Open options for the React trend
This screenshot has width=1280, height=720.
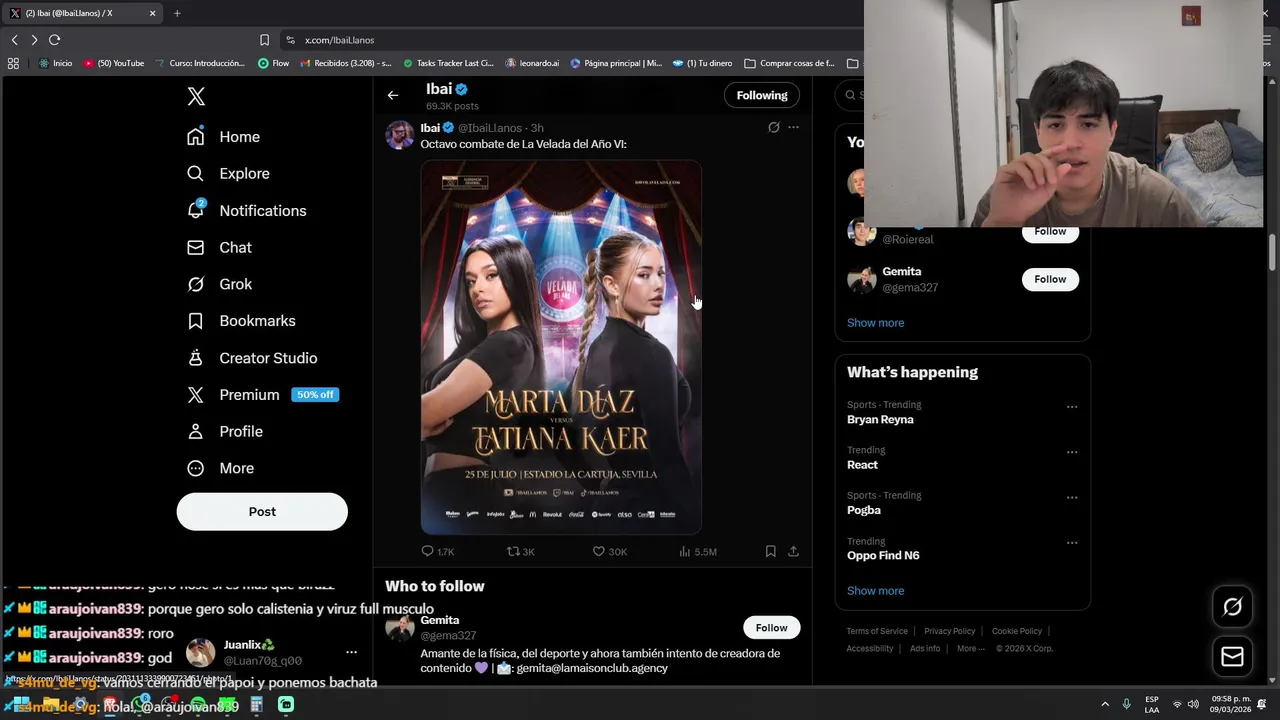pos(1072,452)
